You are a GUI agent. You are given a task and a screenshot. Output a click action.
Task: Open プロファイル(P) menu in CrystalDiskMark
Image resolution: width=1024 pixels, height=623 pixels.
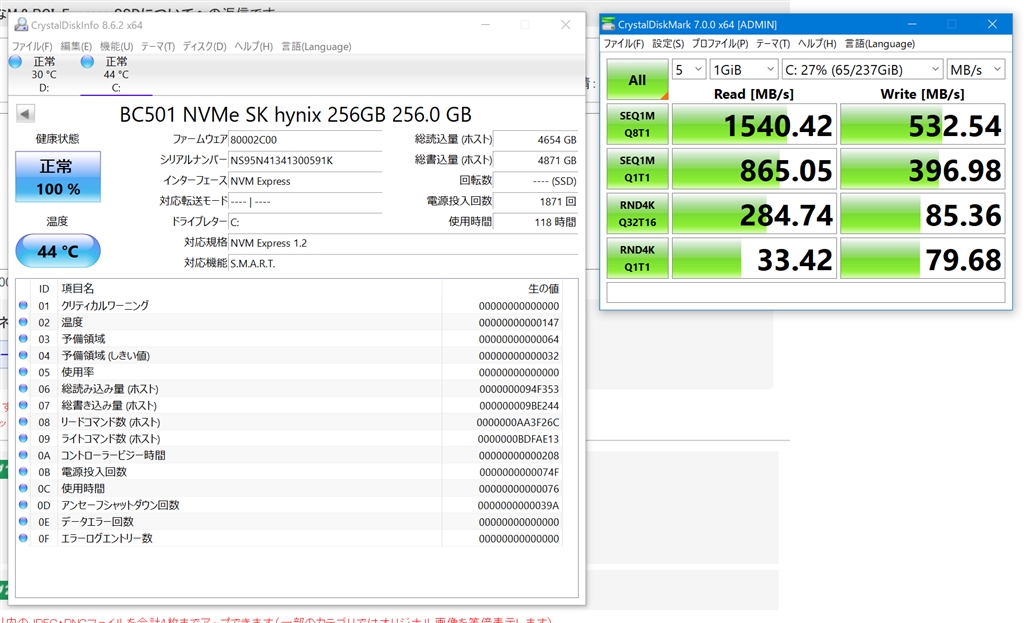coord(720,44)
